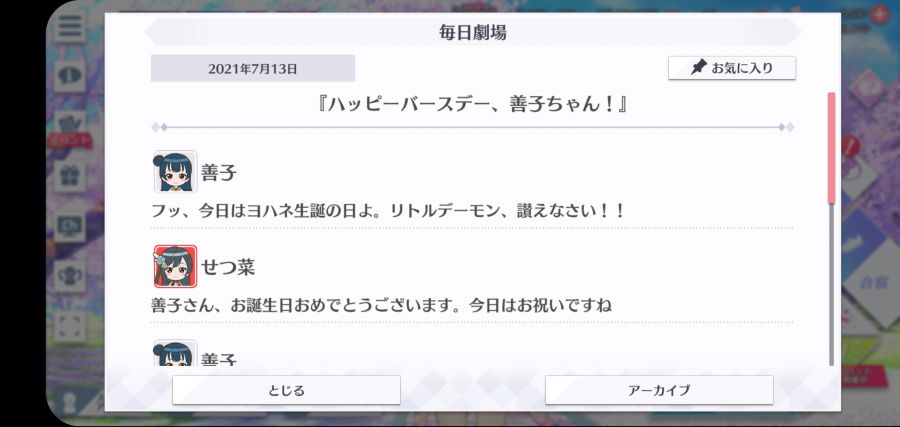Pin this story with お気に入り button
The image size is (900, 427).
[x=732, y=68]
